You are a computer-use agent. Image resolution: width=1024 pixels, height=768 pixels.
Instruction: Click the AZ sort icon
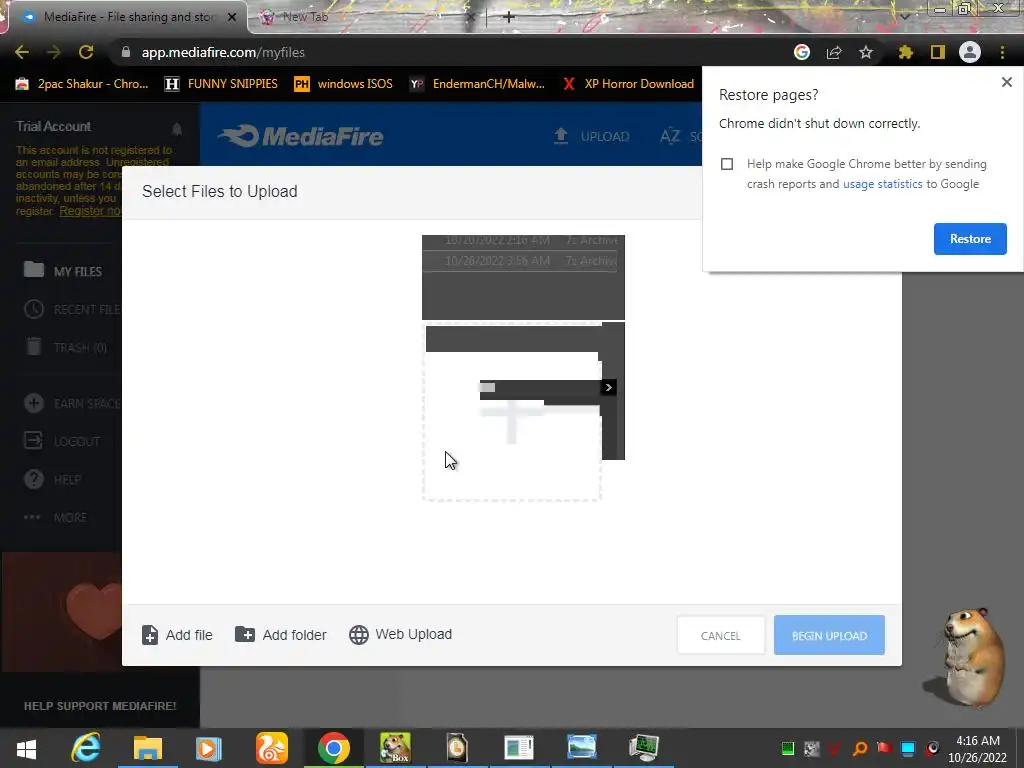pos(670,136)
